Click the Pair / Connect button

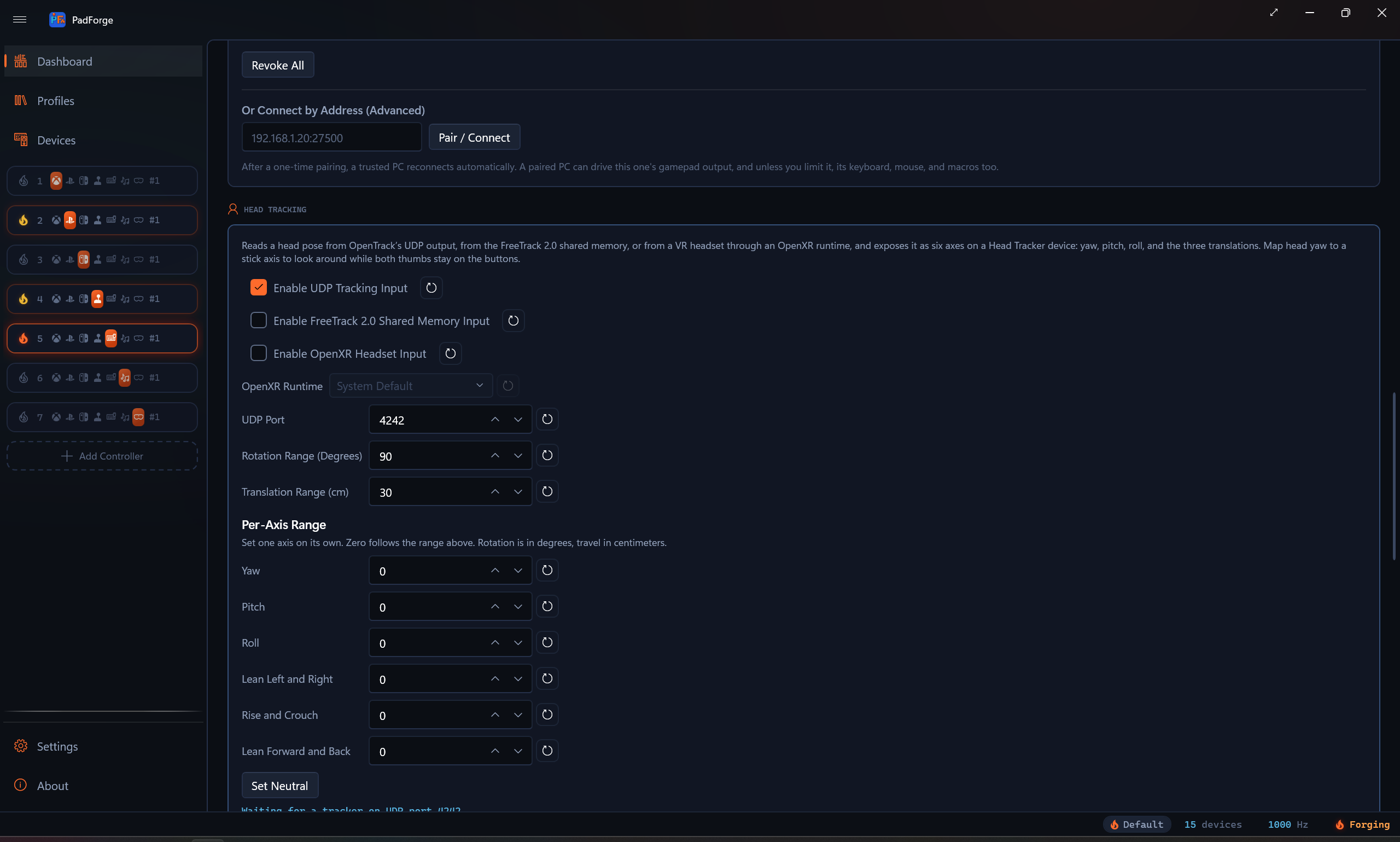click(x=474, y=137)
